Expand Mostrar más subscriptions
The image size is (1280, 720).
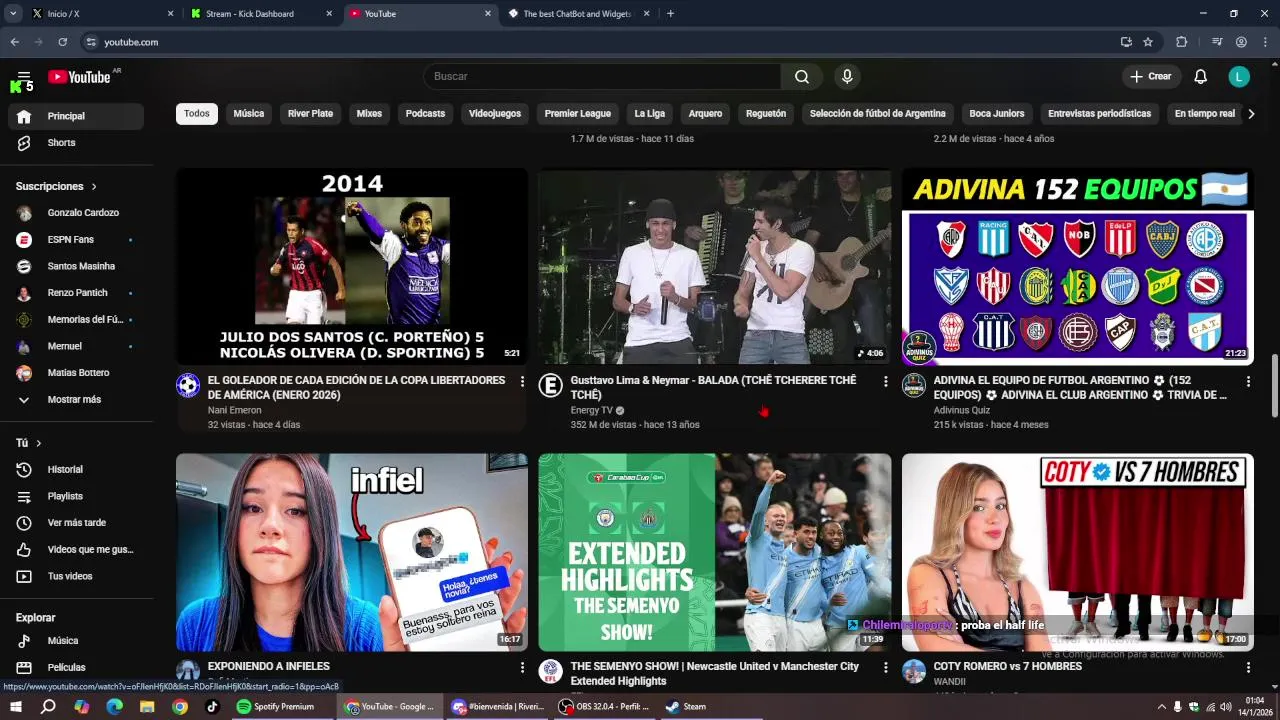pyautogui.click(x=76, y=400)
